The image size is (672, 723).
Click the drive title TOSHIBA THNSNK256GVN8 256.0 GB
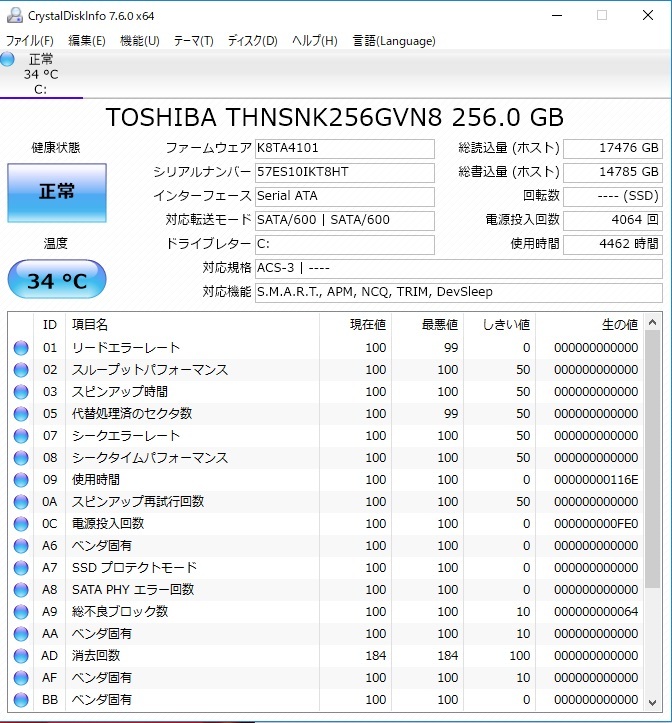[335, 117]
